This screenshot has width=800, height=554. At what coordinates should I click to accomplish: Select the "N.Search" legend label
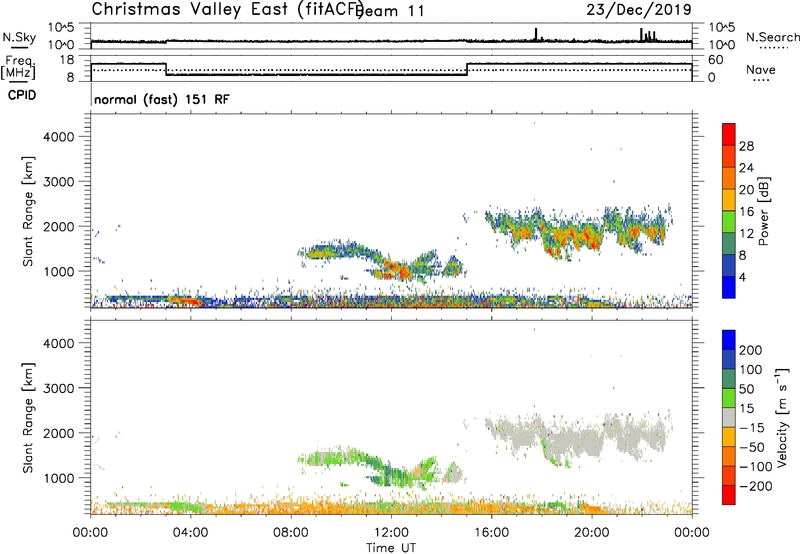click(x=772, y=37)
